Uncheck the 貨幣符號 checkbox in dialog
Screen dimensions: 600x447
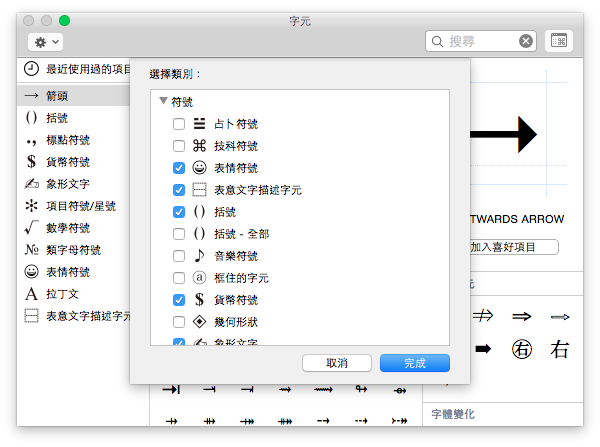coord(179,300)
